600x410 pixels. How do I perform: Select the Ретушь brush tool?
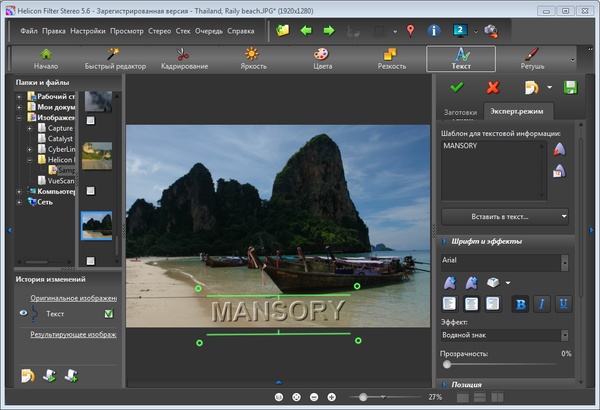click(532, 59)
